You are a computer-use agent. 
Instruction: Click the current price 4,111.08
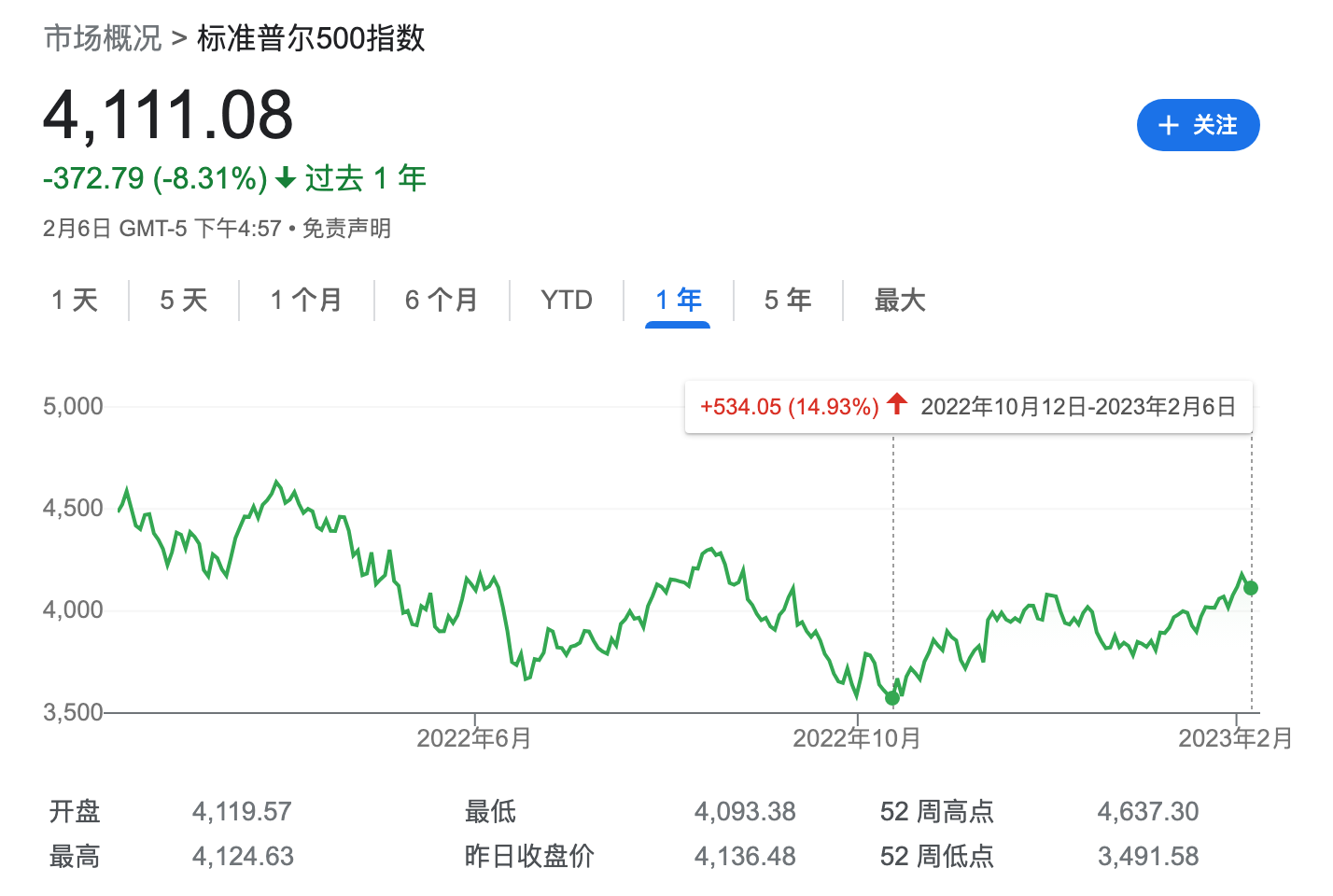tap(168, 116)
